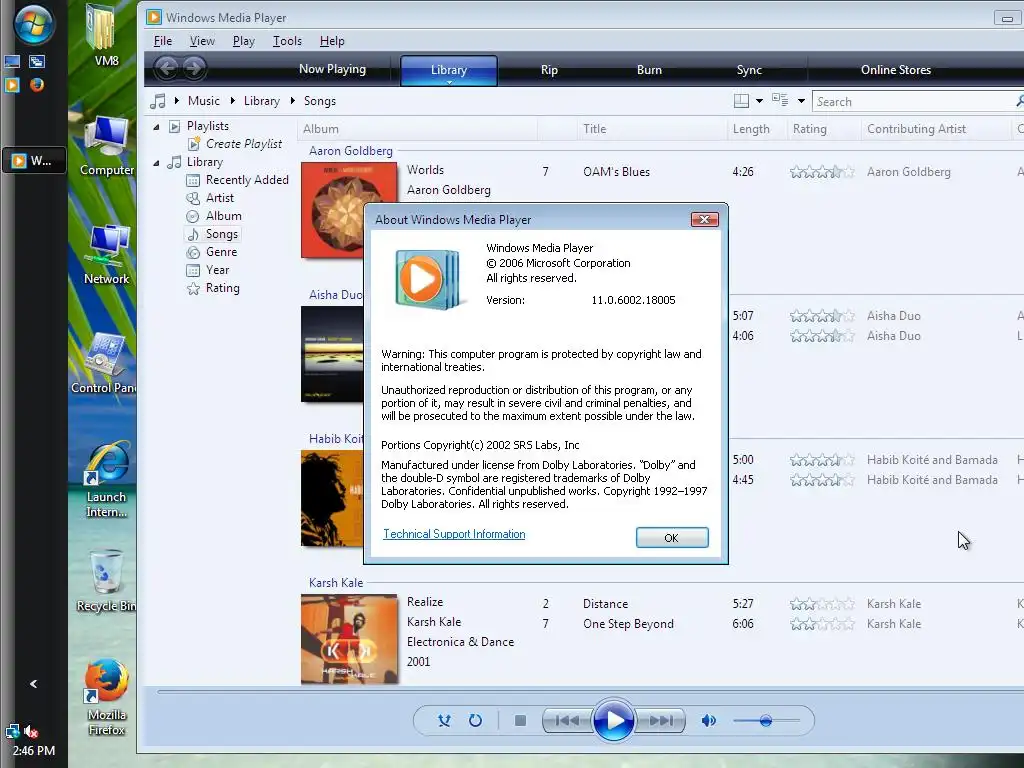Click OK in the About dialog
Image resolution: width=1024 pixels, height=768 pixels.
672,537
